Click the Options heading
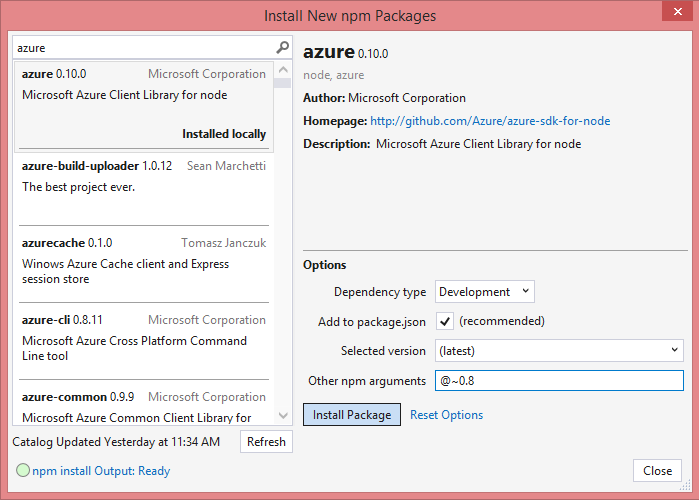The image size is (699, 500). pos(325,265)
